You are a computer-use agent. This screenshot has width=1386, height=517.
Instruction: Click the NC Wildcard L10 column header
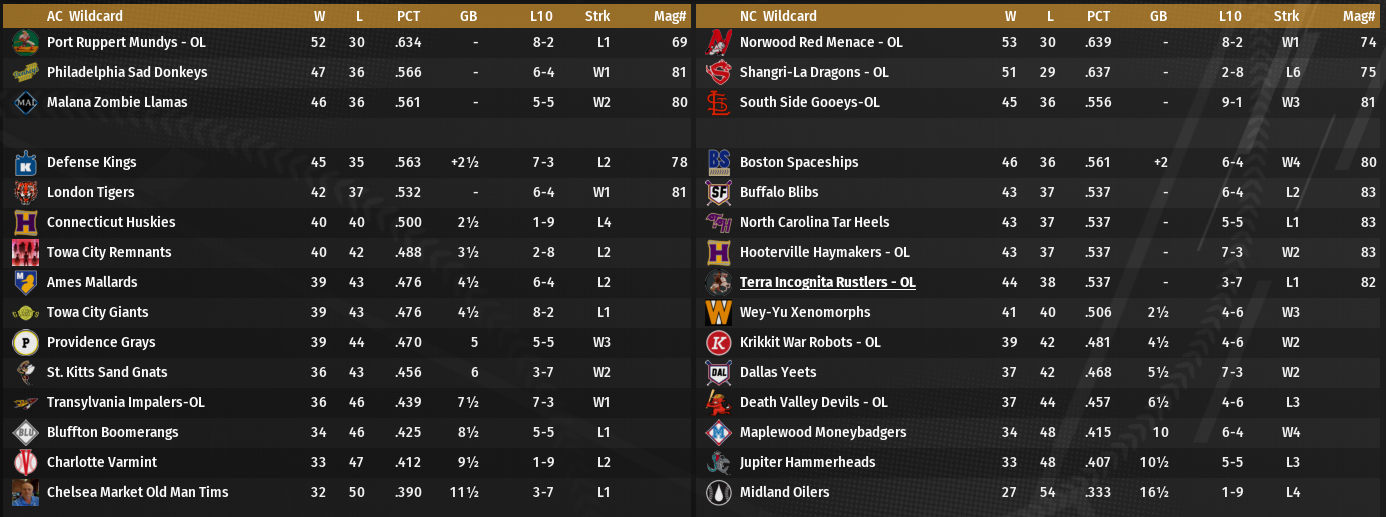(x=1230, y=16)
